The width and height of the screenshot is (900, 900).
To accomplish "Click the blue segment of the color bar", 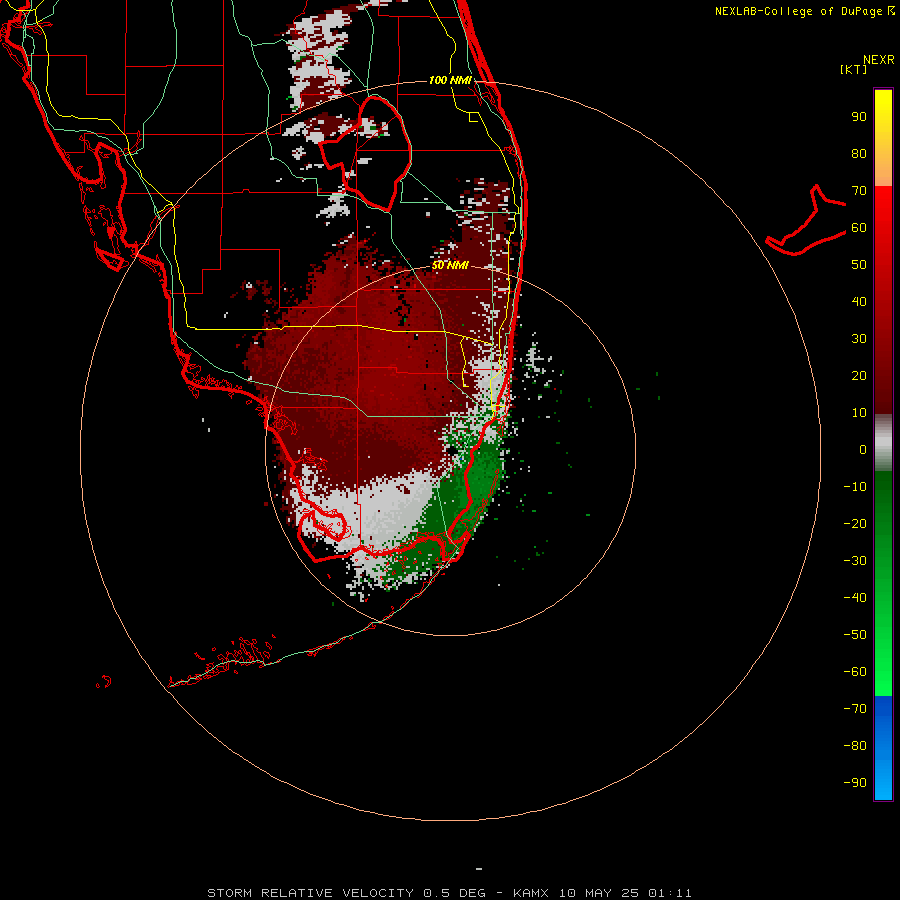I will click(x=883, y=748).
